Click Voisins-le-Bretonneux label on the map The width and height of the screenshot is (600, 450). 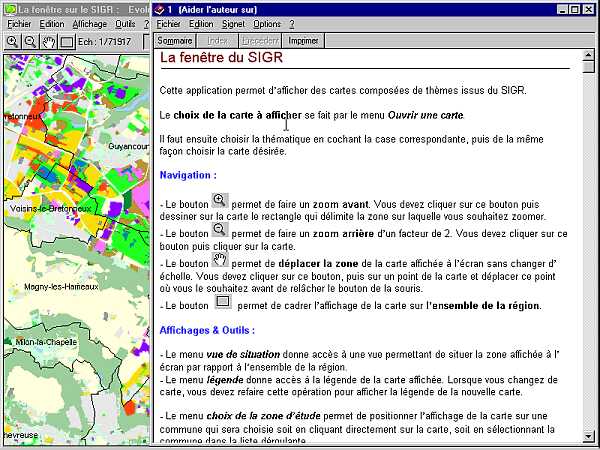click(x=51, y=209)
